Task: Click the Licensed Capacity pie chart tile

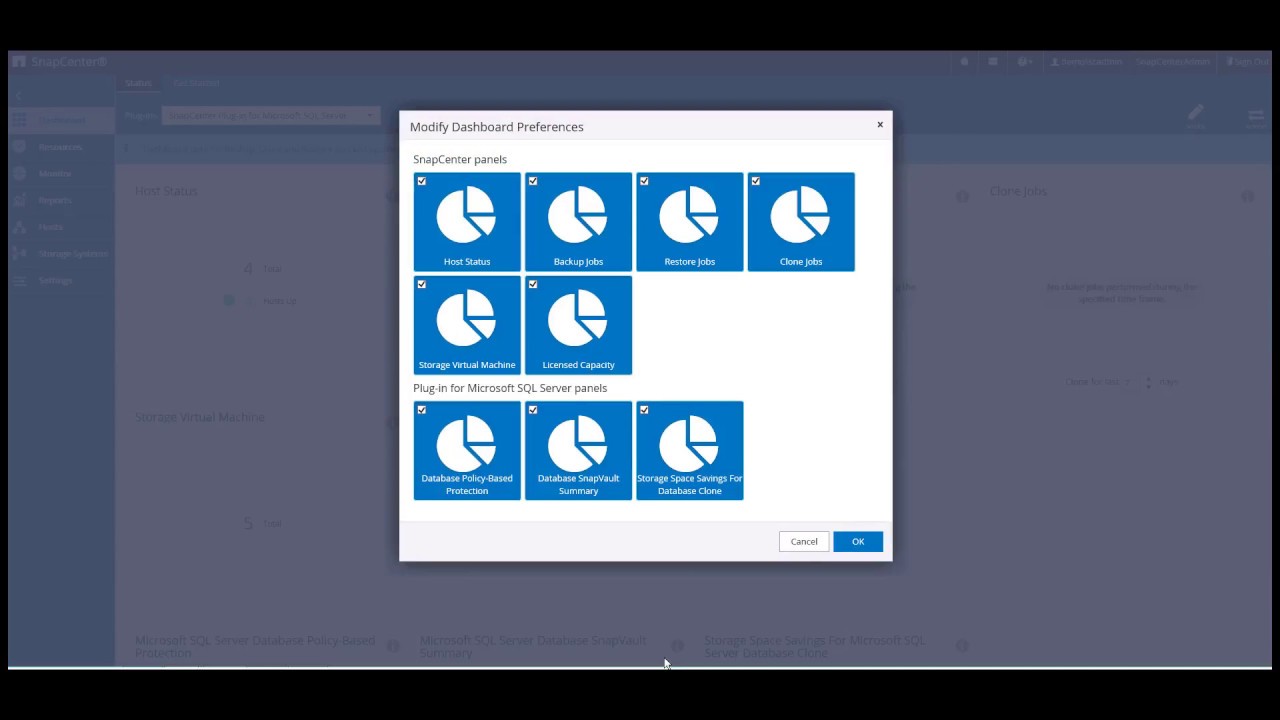Action: pos(578,325)
